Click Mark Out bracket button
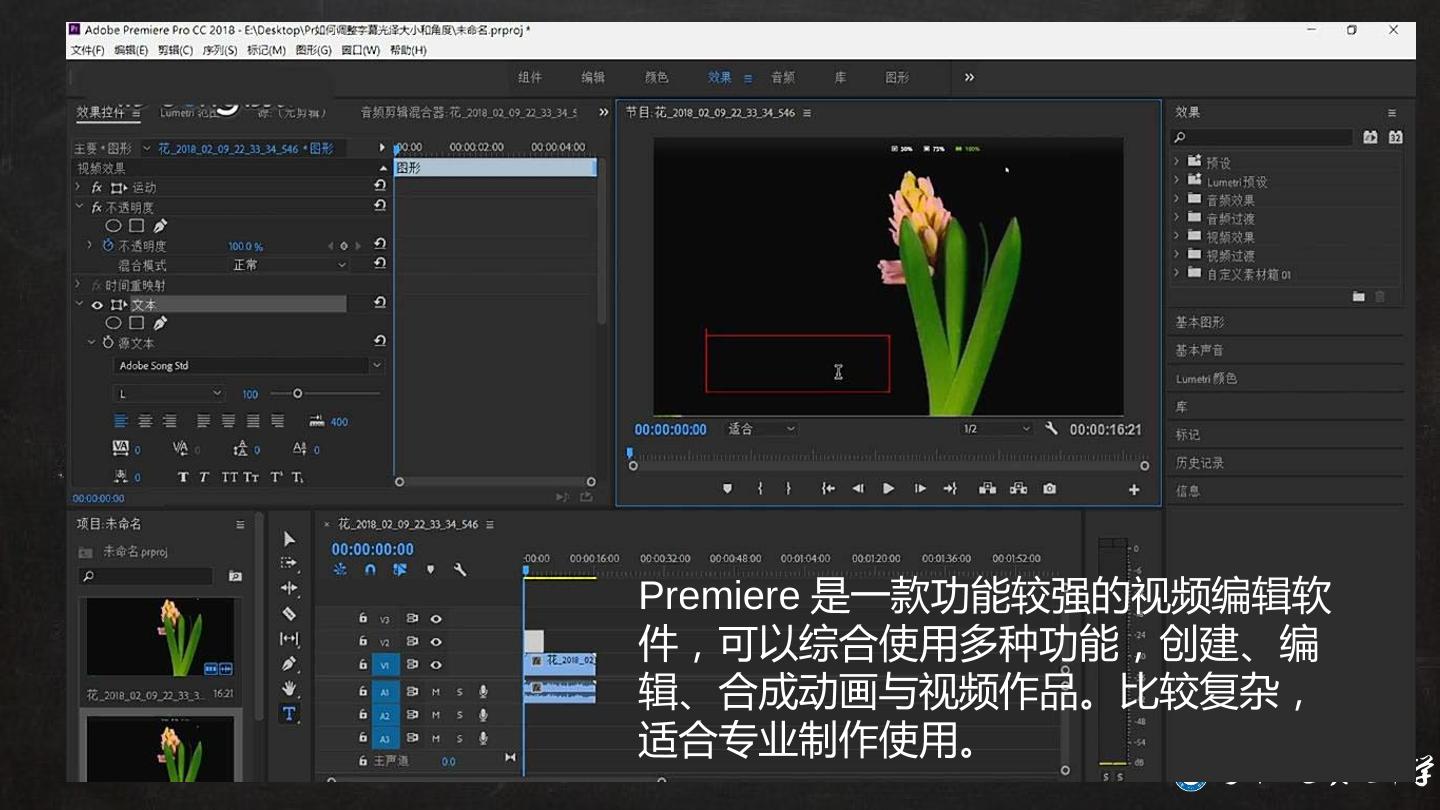Screen dimensions: 1440x810 788,489
